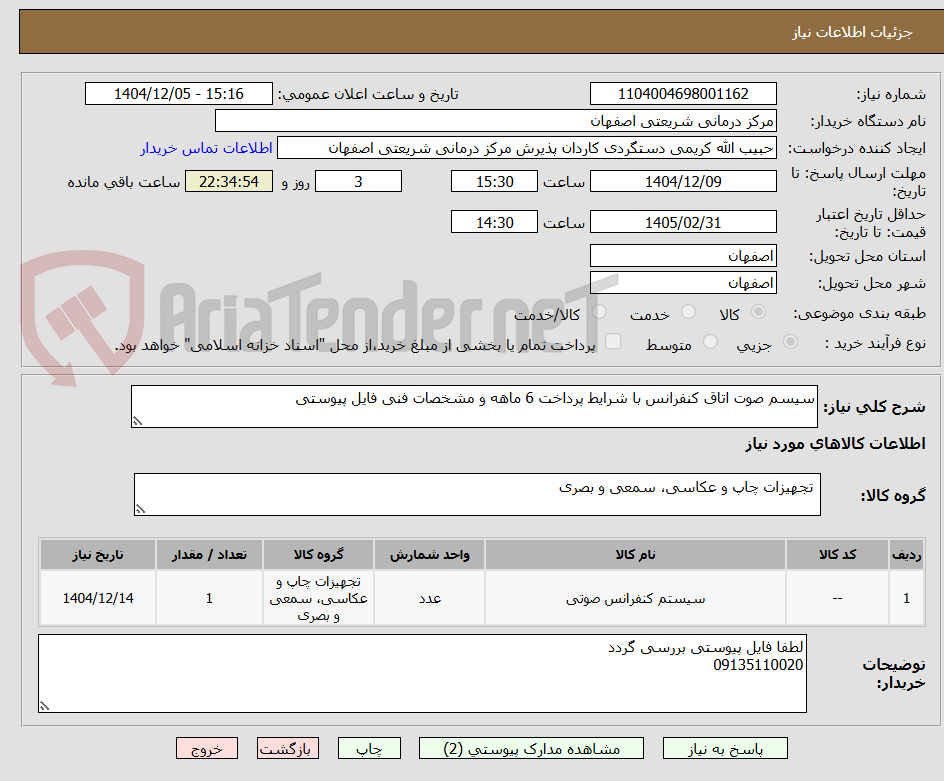The height and width of the screenshot is (781, 944).
Task: Click the تاریخ نیاز column header
Action: (x=98, y=555)
